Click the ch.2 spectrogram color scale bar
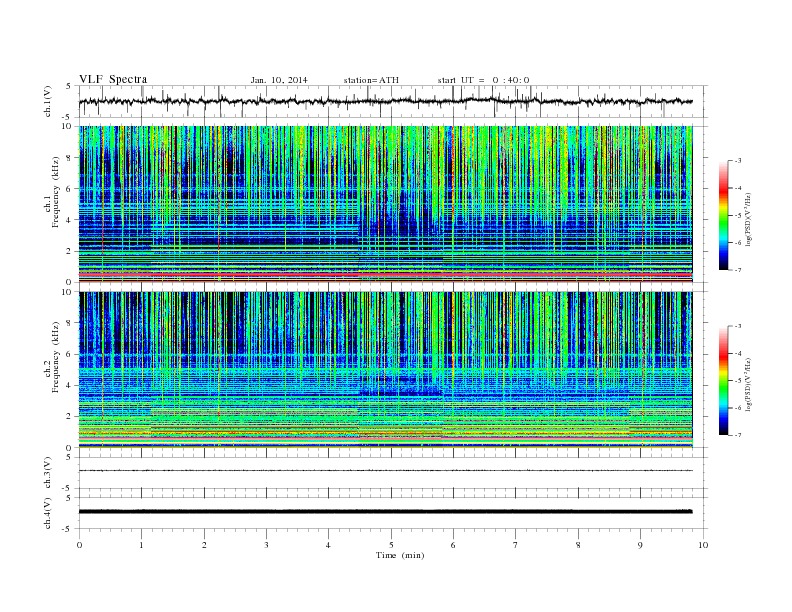 (x=724, y=380)
